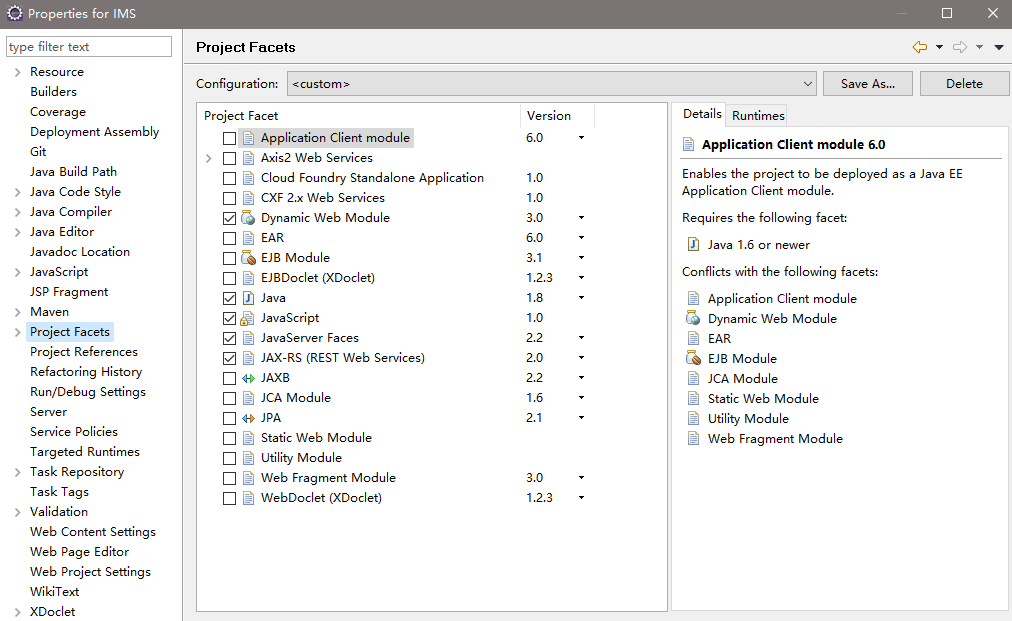Click the Static Web Module icon in facet list
This screenshot has width=1012, height=621.
[248, 438]
